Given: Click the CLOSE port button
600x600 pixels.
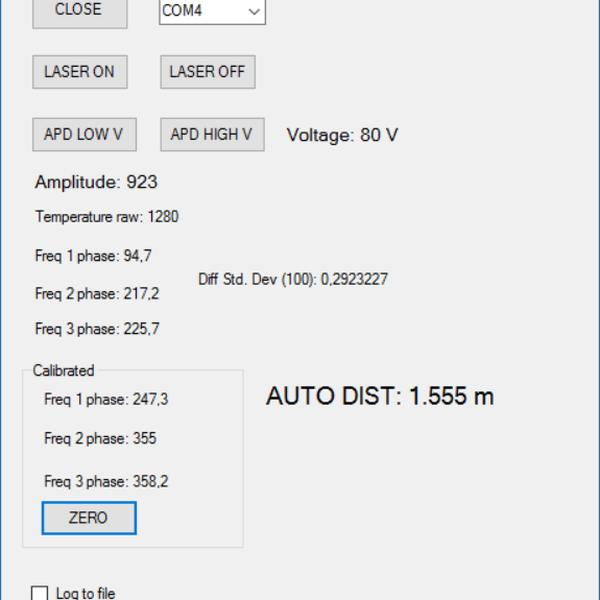Looking at the screenshot, I should click(x=80, y=10).
